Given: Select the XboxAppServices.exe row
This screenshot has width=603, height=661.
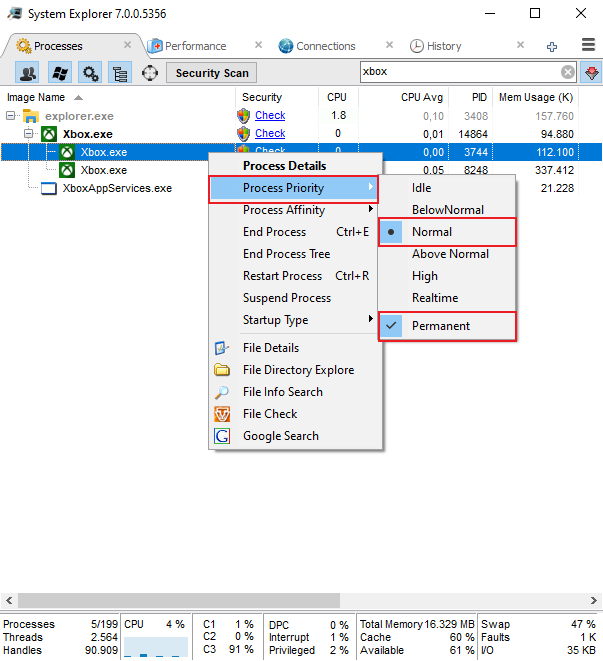Looking at the screenshot, I should 117,188.
